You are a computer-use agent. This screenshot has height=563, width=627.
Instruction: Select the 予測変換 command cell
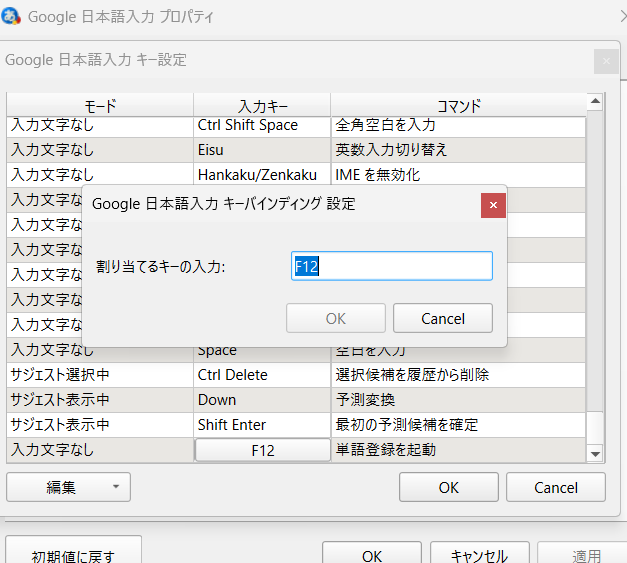coord(458,400)
